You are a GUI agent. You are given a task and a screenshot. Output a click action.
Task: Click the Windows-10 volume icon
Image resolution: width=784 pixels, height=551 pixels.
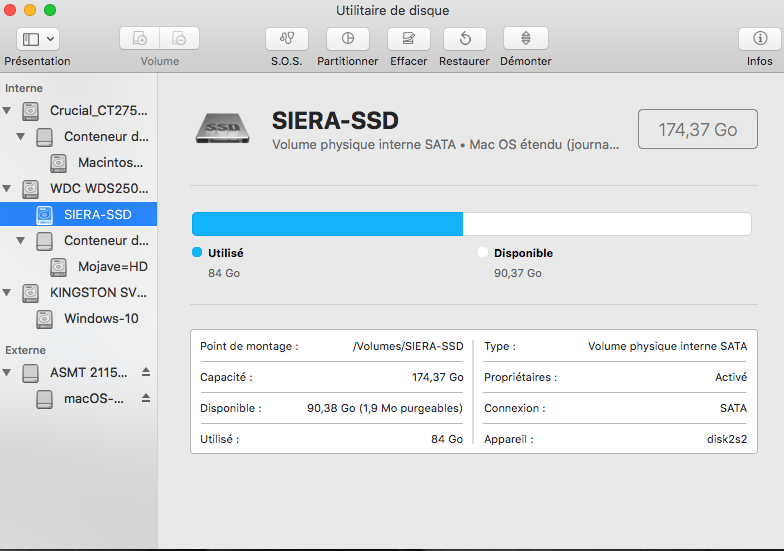[x=44, y=319]
